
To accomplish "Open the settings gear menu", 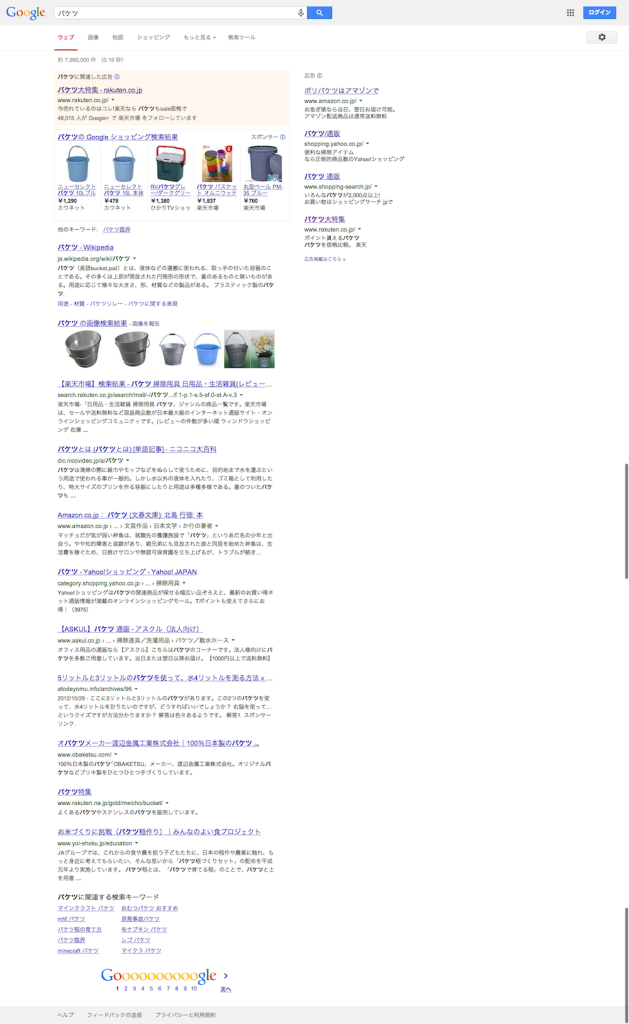I will 601,37.
